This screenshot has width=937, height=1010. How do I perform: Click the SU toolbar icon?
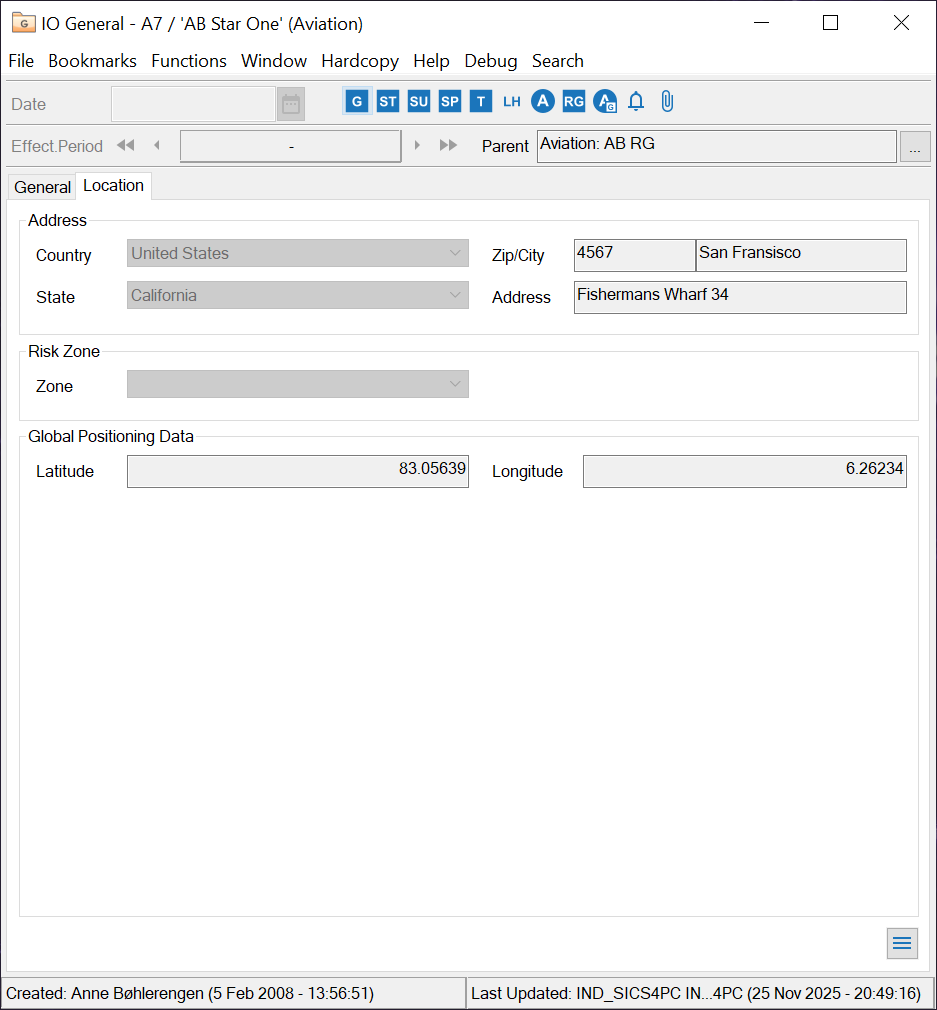coord(419,102)
